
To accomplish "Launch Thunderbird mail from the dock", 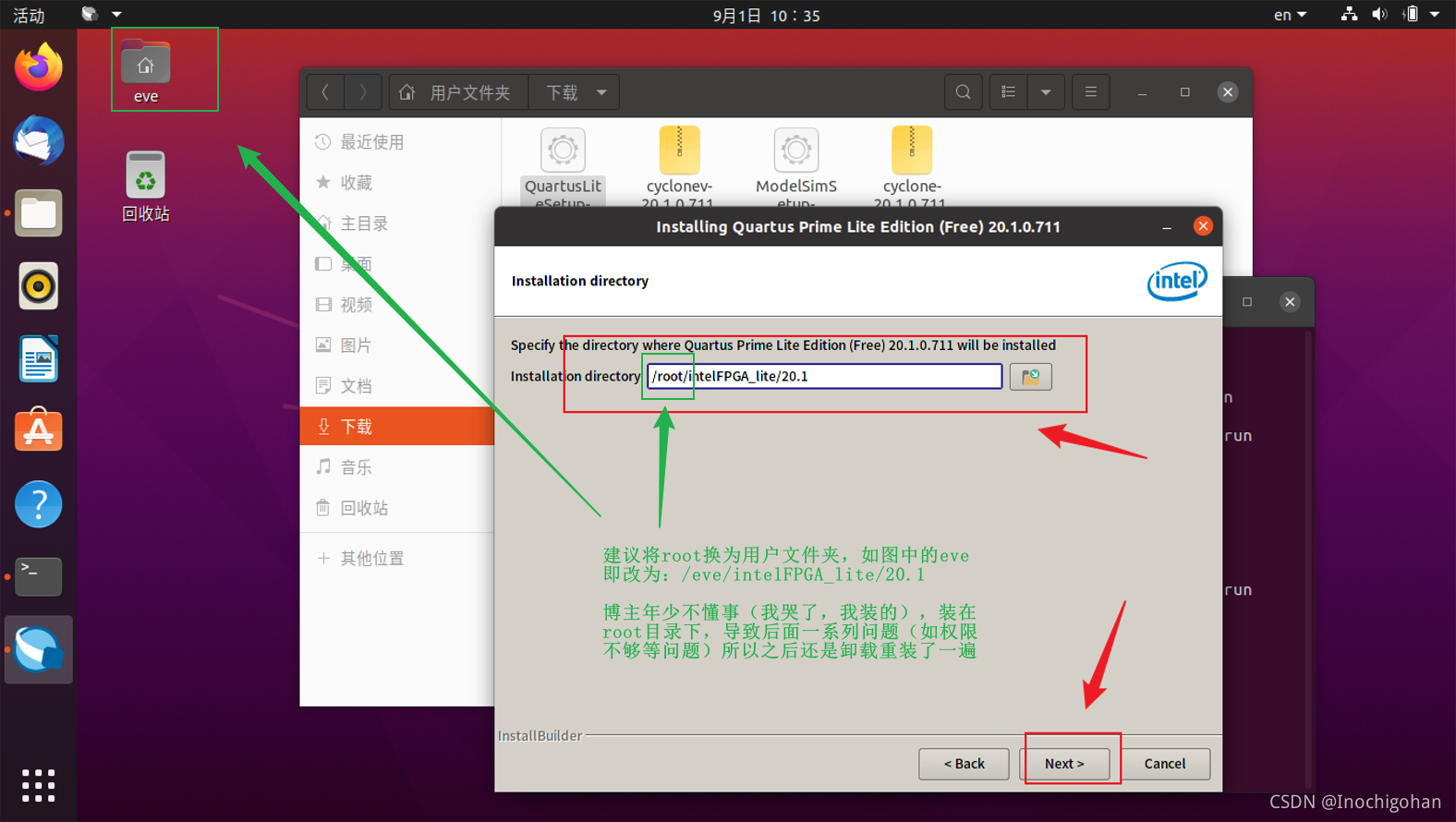I will [x=38, y=140].
